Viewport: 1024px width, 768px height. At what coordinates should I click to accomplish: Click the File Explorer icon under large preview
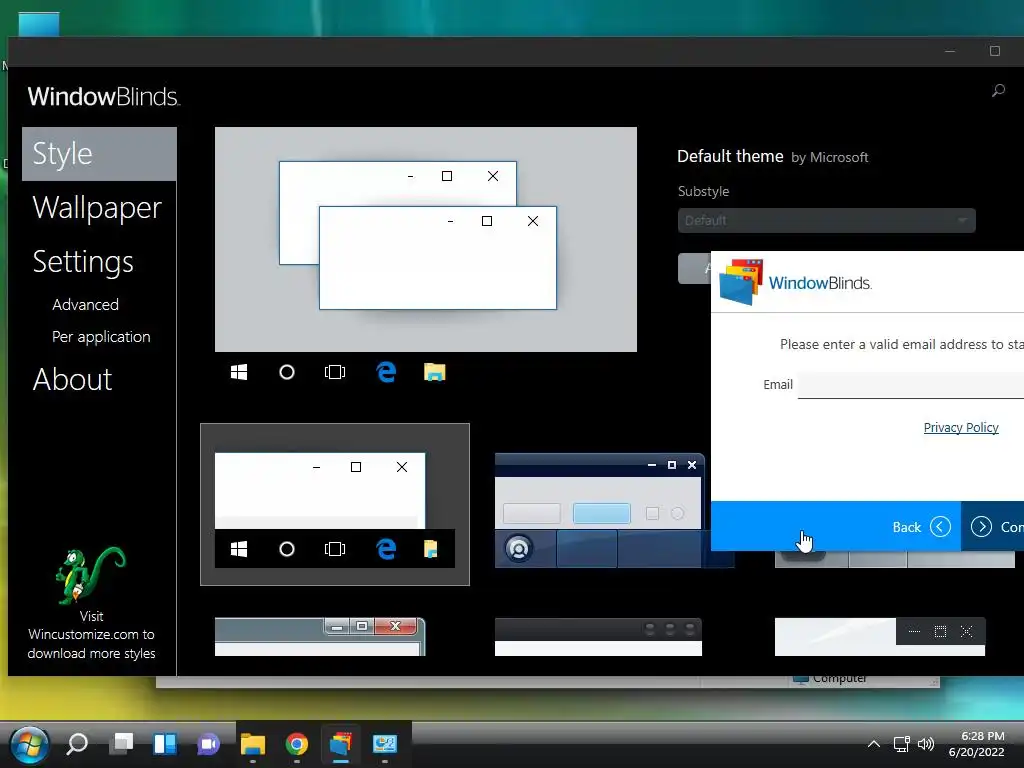[434, 372]
